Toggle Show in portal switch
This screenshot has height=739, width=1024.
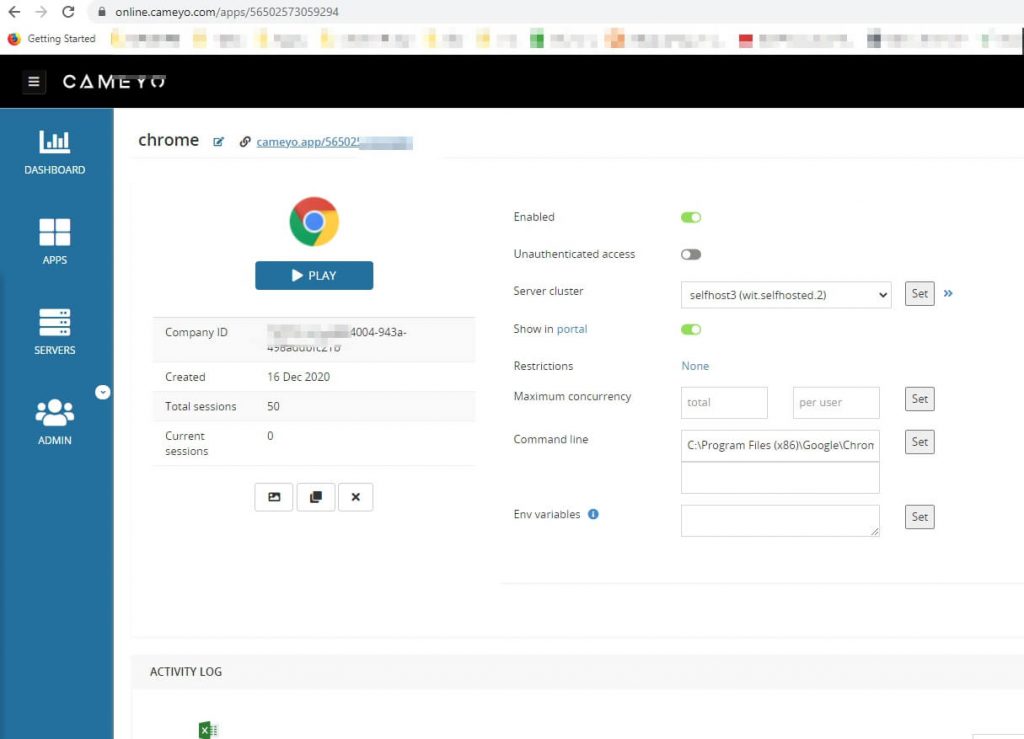(691, 329)
